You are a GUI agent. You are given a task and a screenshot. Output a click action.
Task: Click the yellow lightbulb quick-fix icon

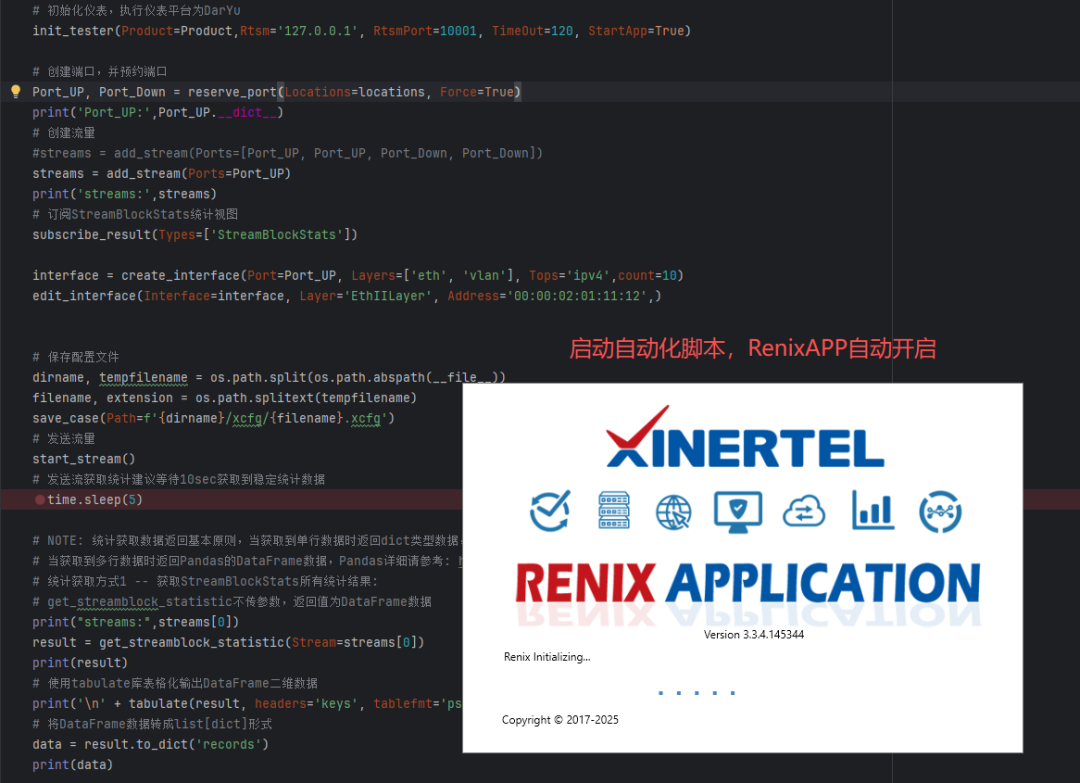(x=15, y=92)
